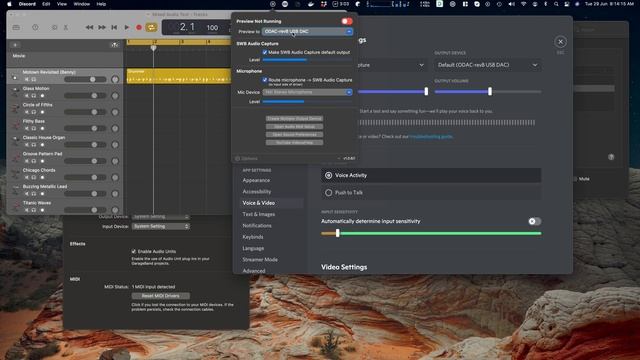Click the Chicago Chords pan knob

pos(115,177)
